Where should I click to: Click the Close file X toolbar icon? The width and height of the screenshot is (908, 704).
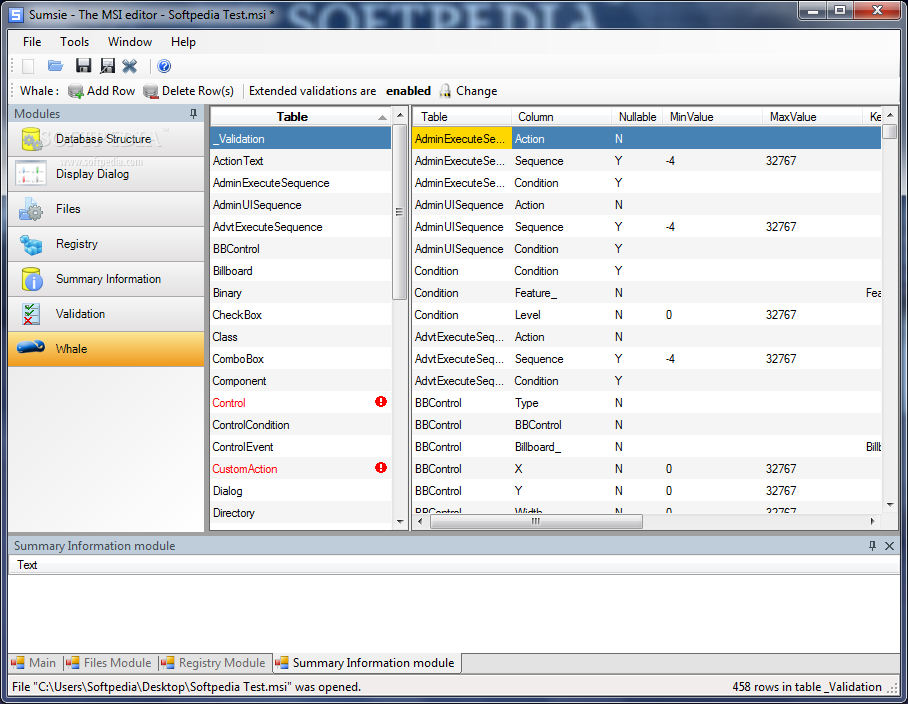click(x=130, y=66)
